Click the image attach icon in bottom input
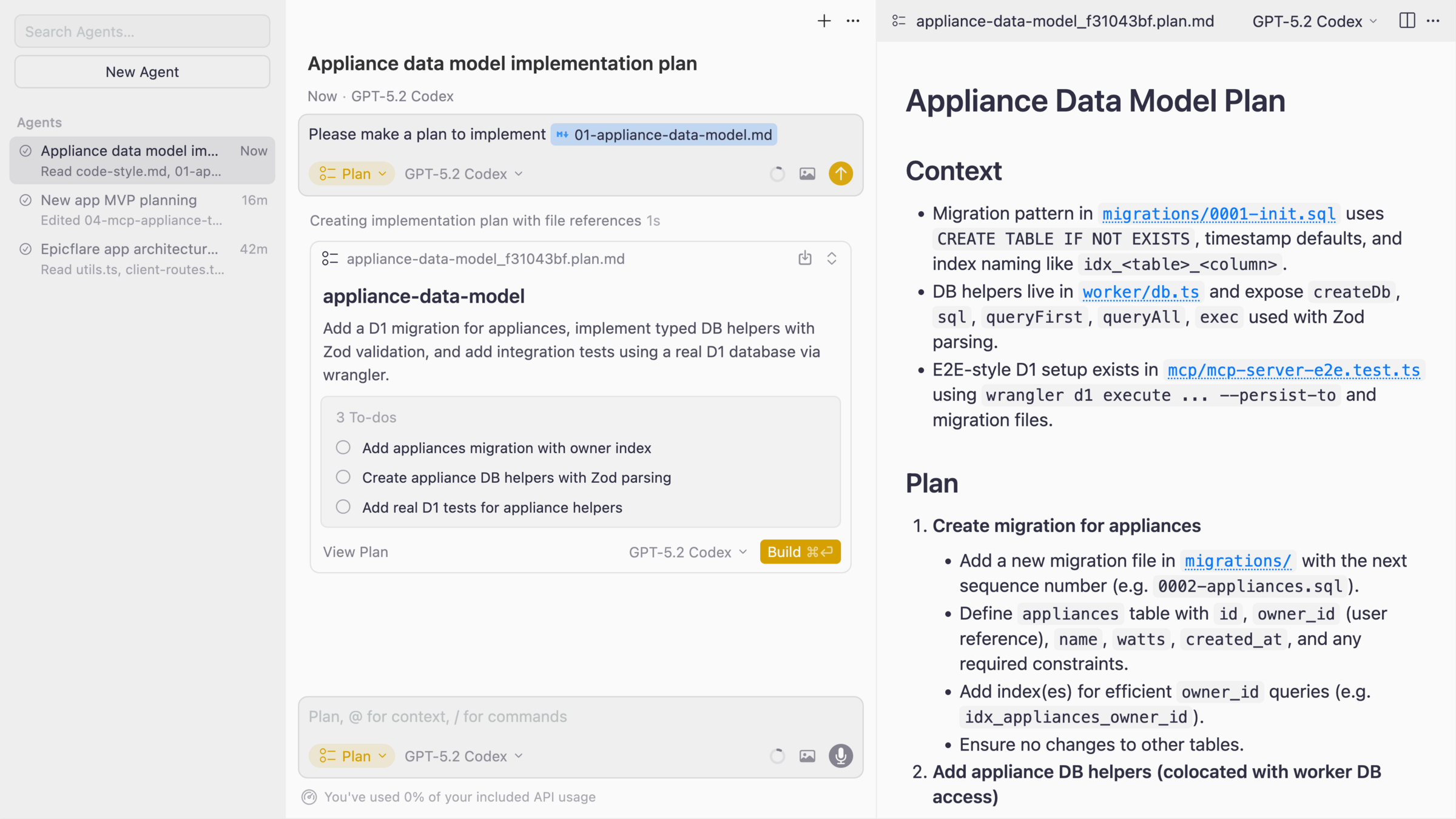 click(807, 756)
